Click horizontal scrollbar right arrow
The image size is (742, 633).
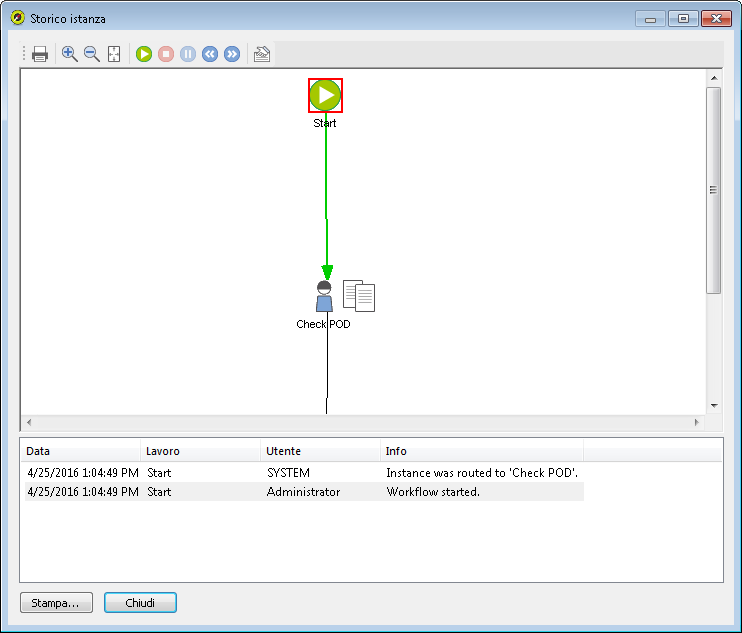click(x=696, y=422)
